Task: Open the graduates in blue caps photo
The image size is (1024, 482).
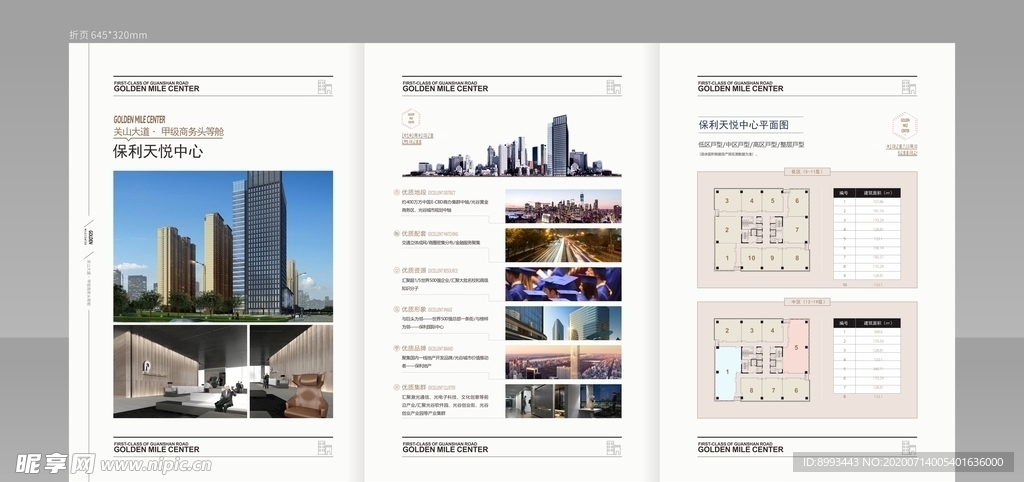Action: [563, 284]
